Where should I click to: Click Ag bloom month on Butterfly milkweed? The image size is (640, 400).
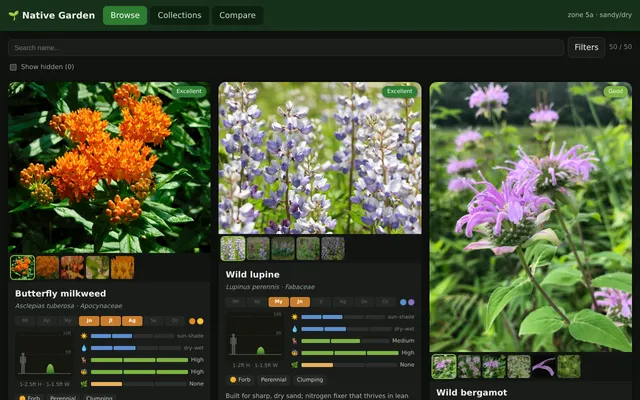[132, 321]
